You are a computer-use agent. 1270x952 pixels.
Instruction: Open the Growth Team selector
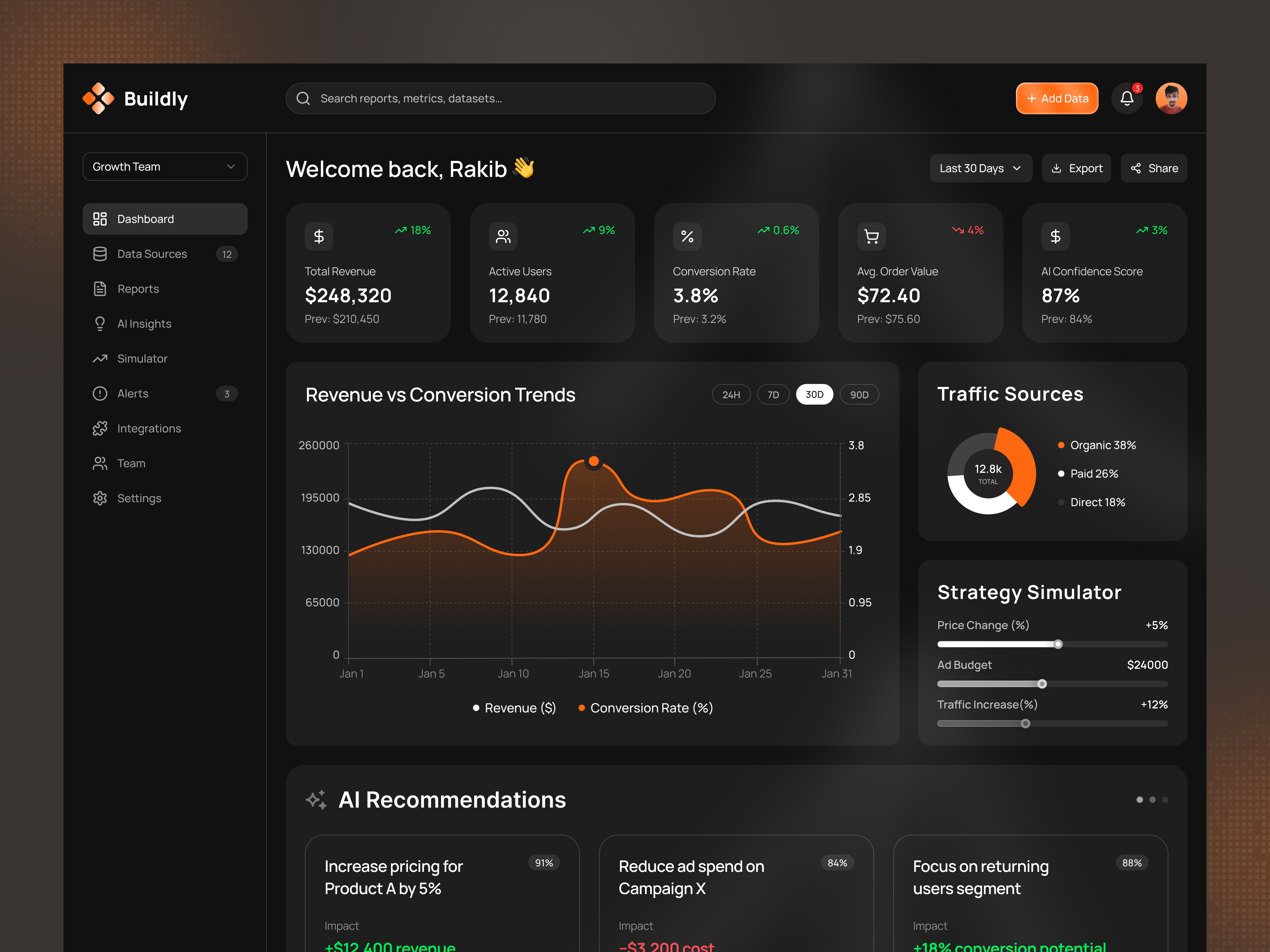tap(165, 166)
